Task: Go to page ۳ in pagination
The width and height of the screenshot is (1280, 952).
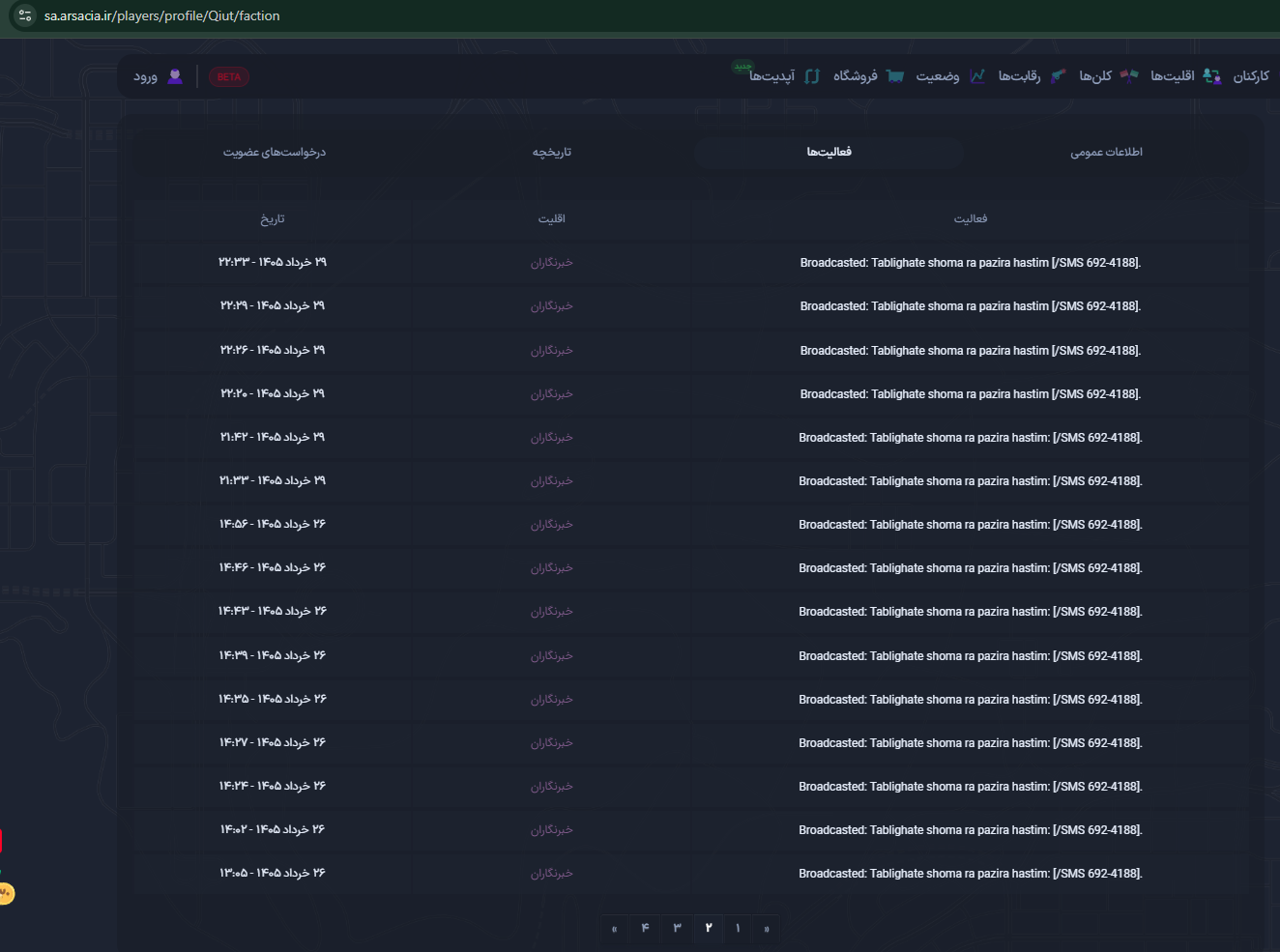Action: 677,928
